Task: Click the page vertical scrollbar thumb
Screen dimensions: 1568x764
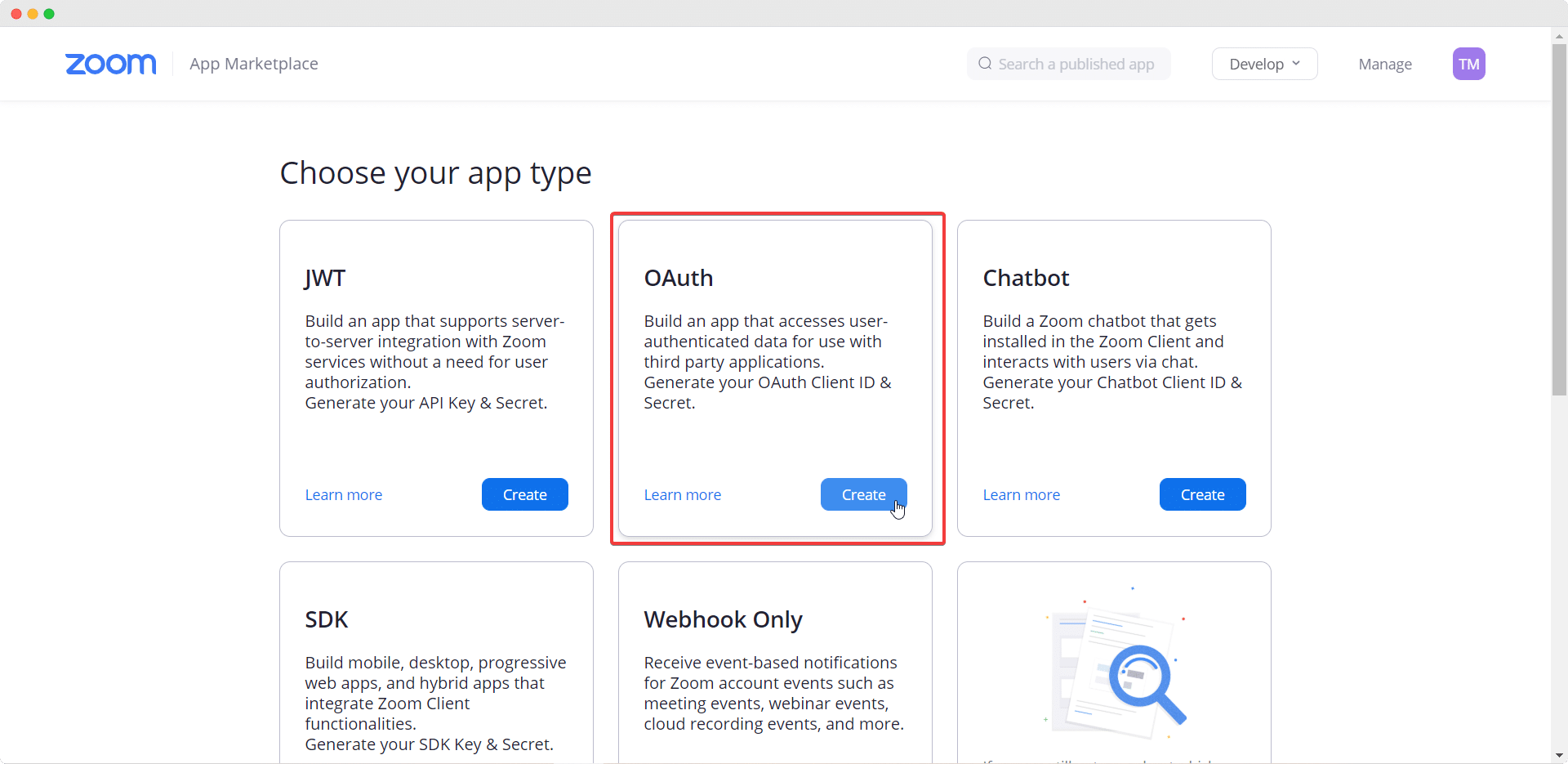Action: [1559, 219]
